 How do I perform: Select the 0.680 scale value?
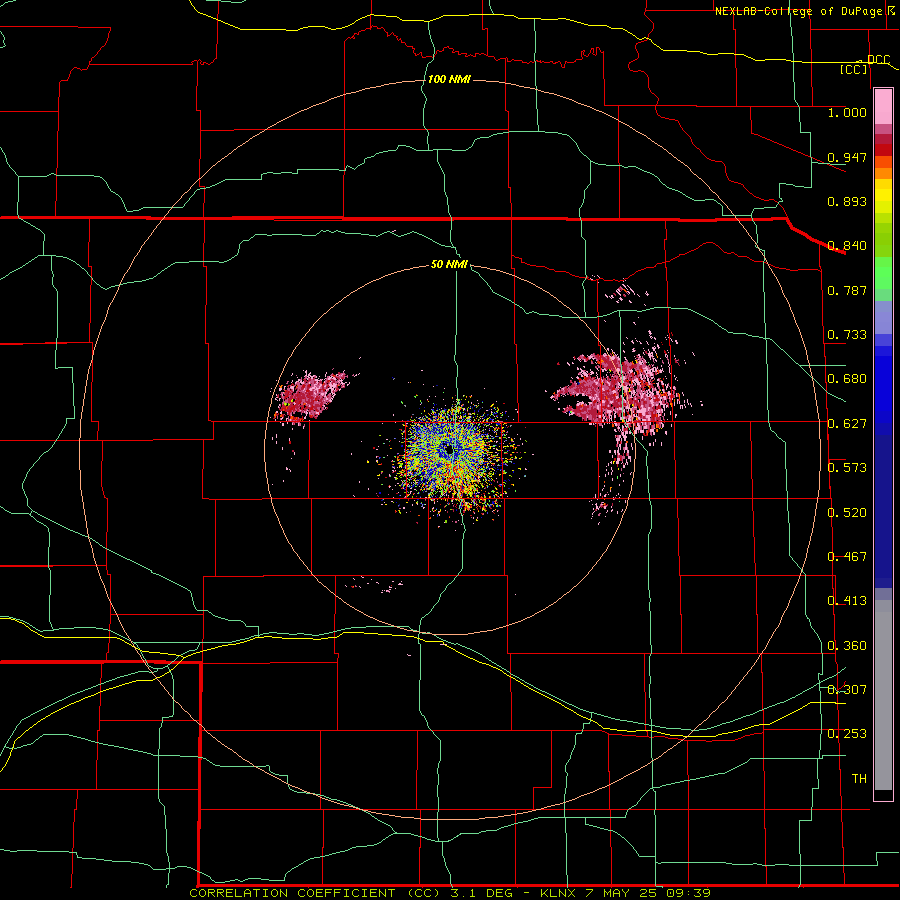[847, 379]
